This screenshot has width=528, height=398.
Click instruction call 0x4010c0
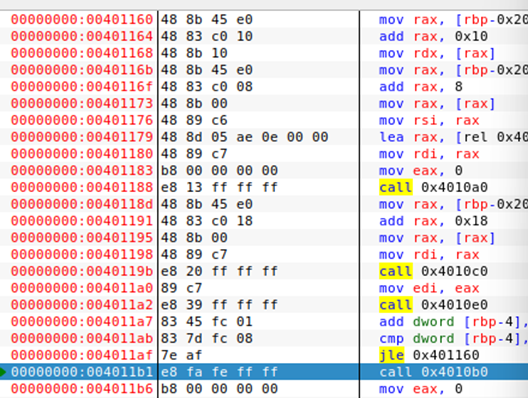433,271
